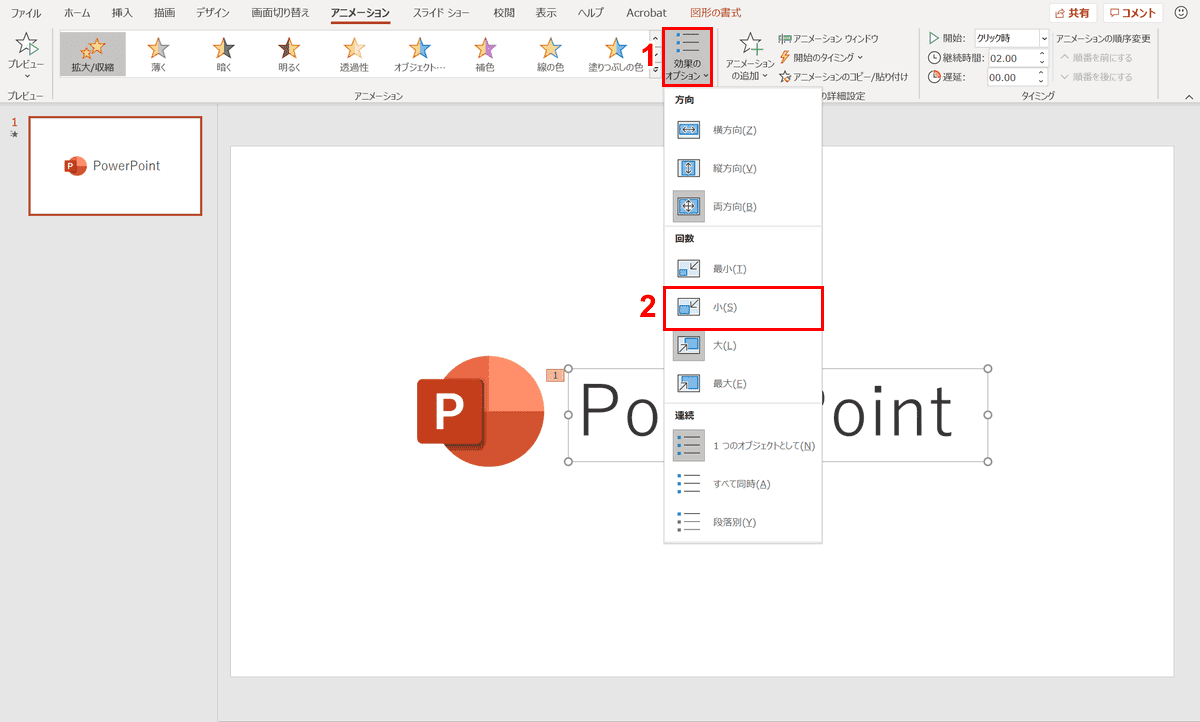Select the アニメーション ribbon tab

[x=361, y=13]
